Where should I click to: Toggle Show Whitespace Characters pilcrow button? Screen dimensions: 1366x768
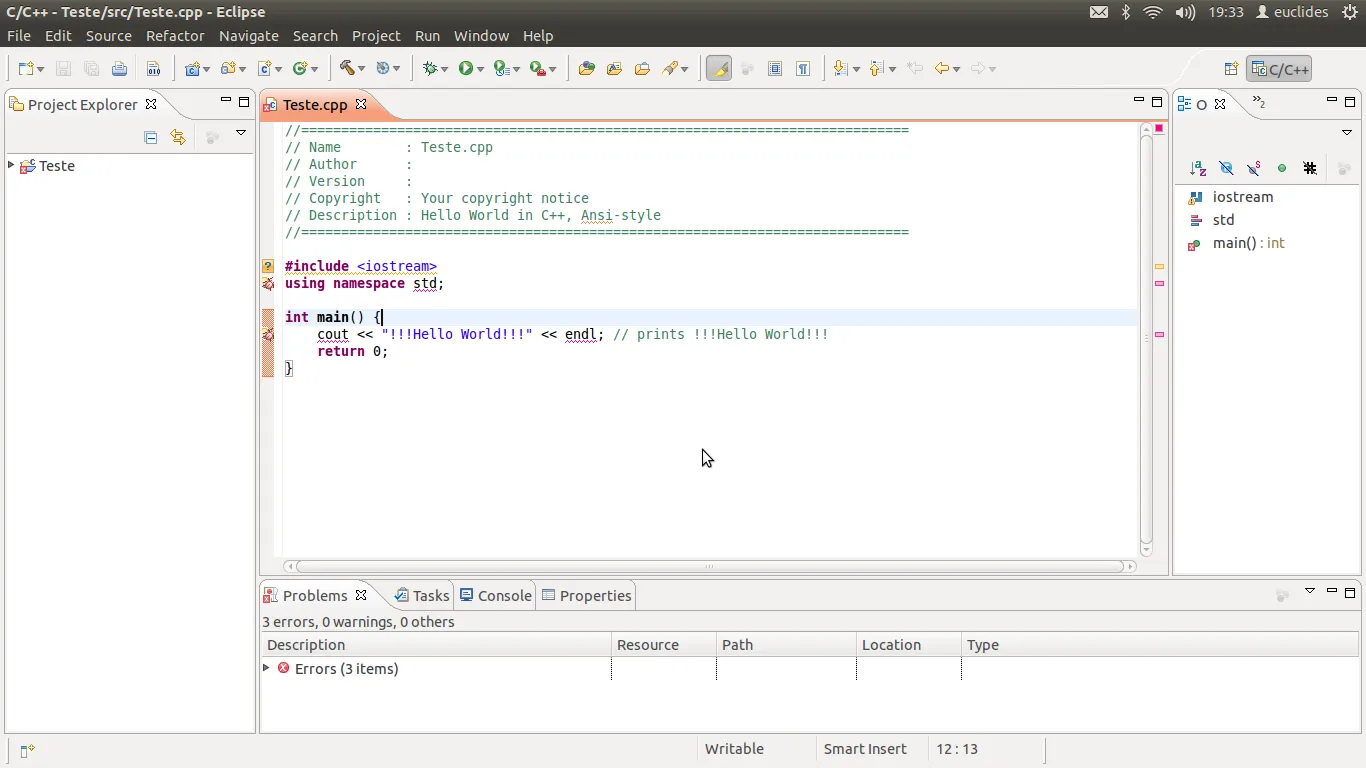[803, 68]
